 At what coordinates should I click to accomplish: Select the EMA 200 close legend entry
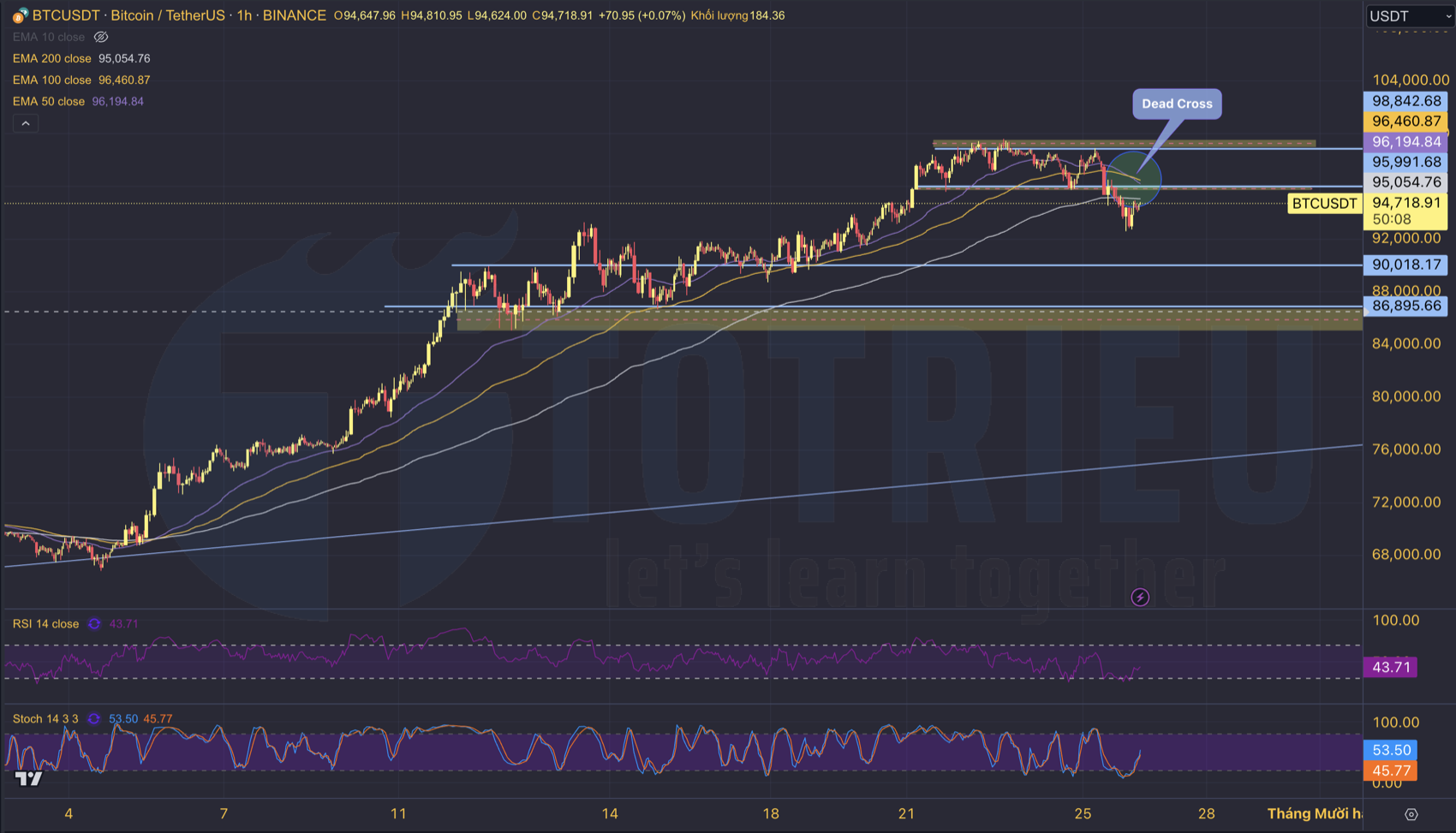pos(51,58)
